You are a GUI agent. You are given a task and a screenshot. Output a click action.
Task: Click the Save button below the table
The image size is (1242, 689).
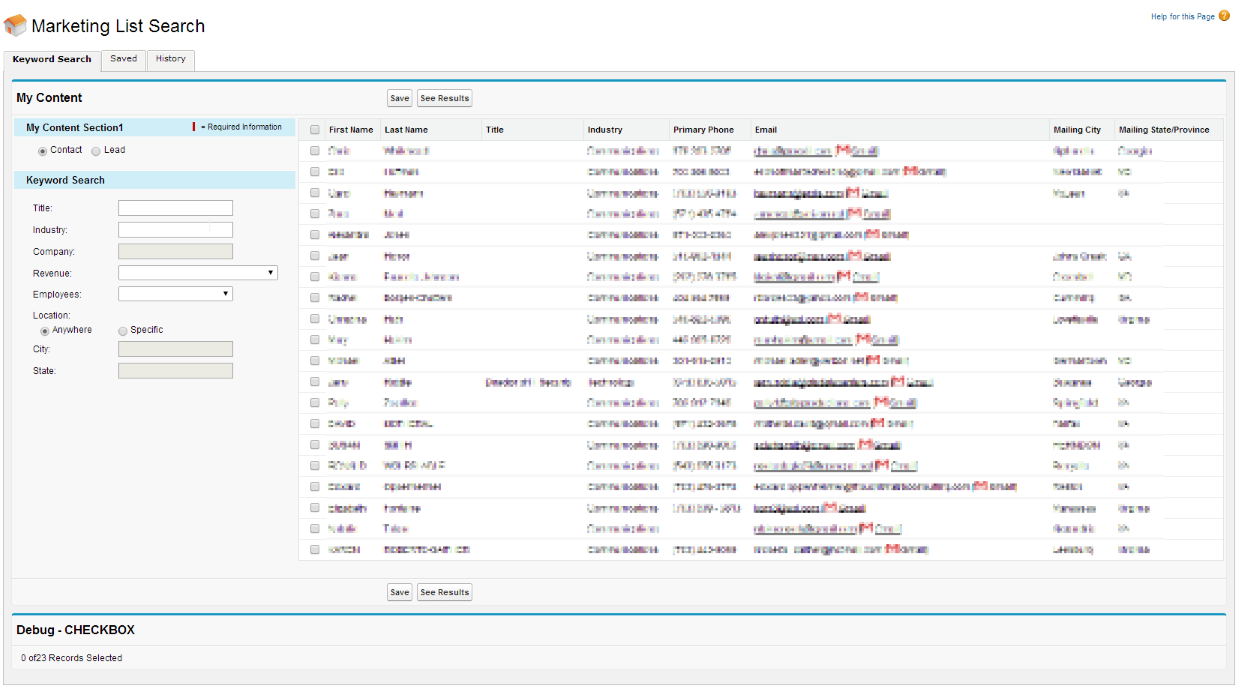[400, 592]
